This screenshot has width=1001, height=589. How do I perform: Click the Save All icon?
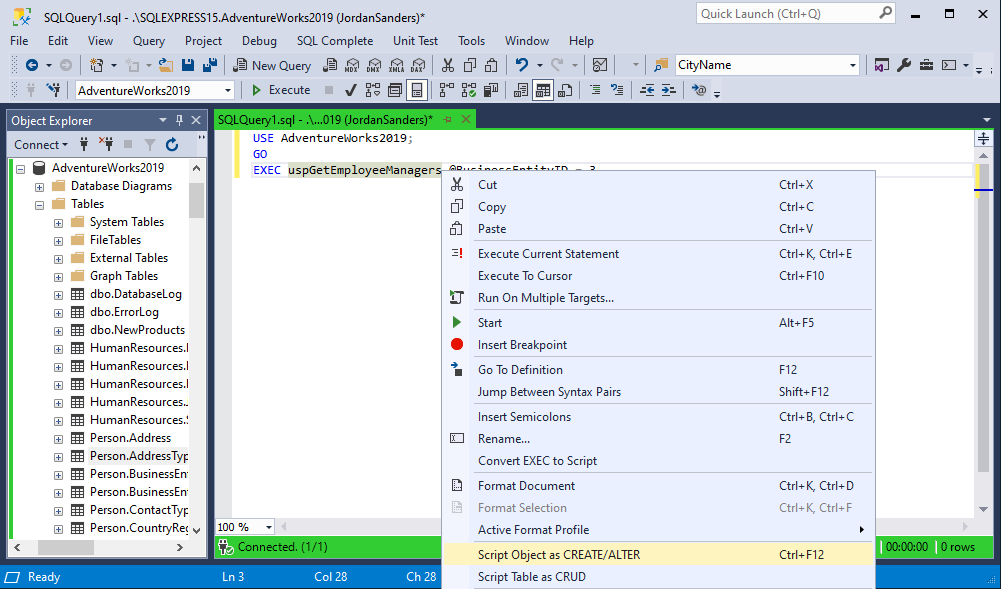point(209,65)
